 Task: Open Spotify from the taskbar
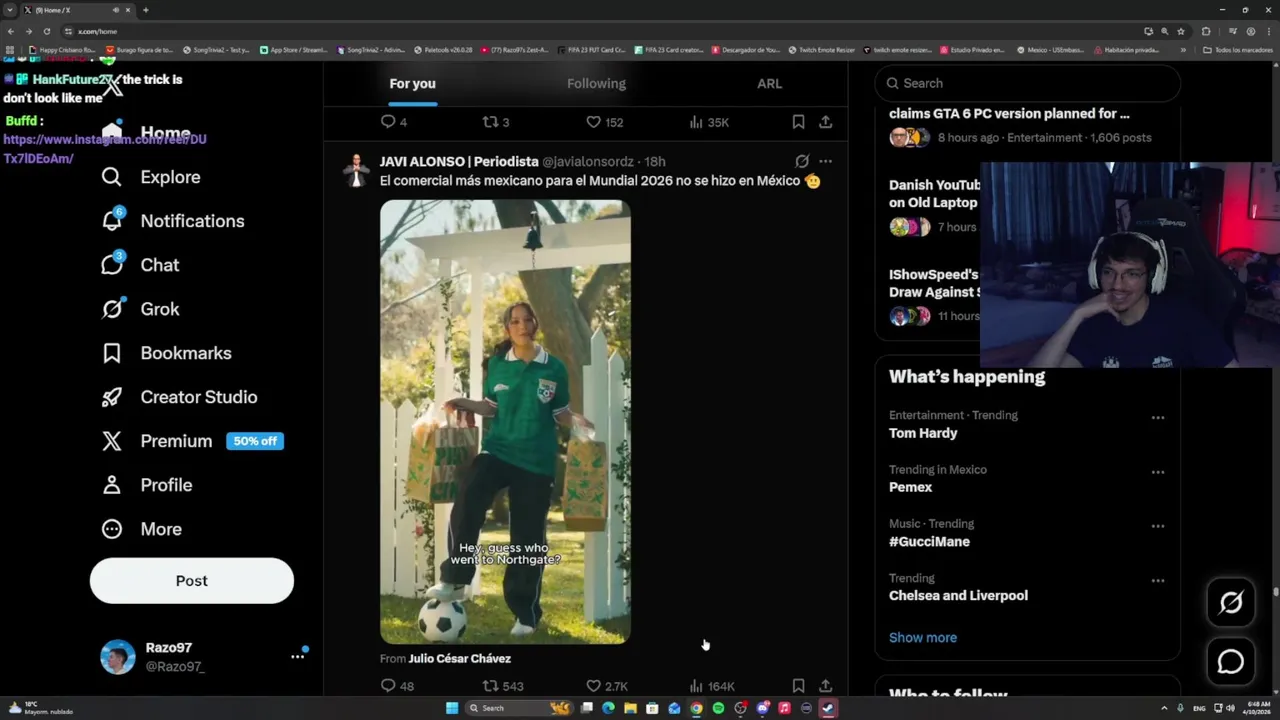718,708
